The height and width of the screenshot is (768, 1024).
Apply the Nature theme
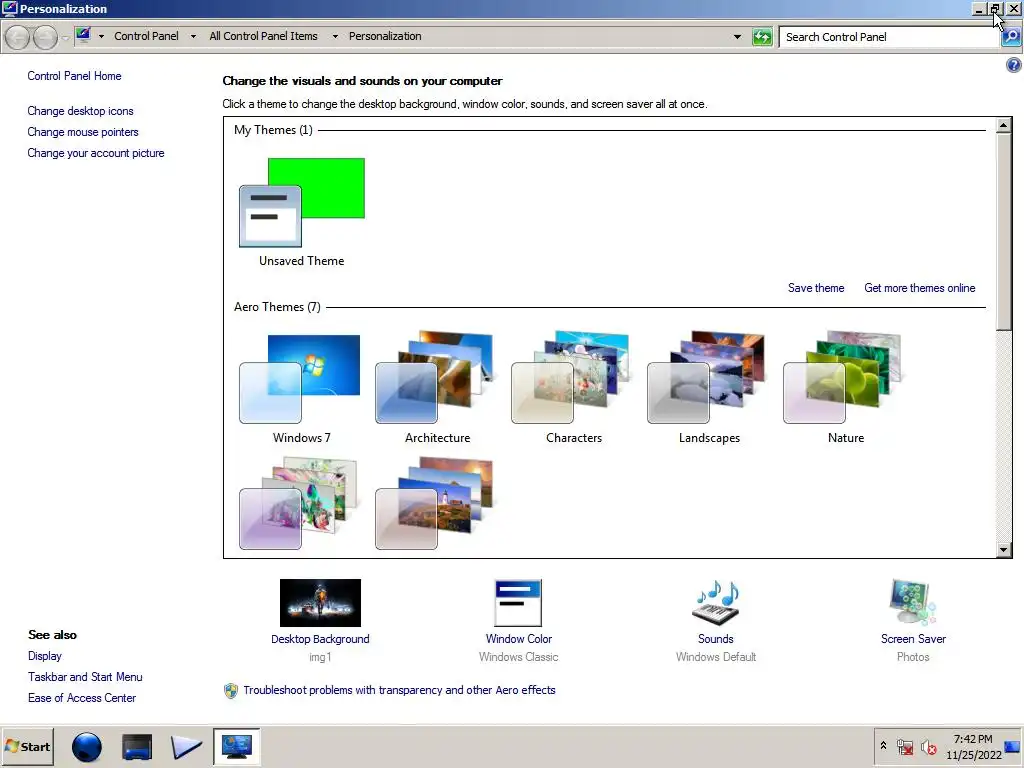(x=843, y=377)
